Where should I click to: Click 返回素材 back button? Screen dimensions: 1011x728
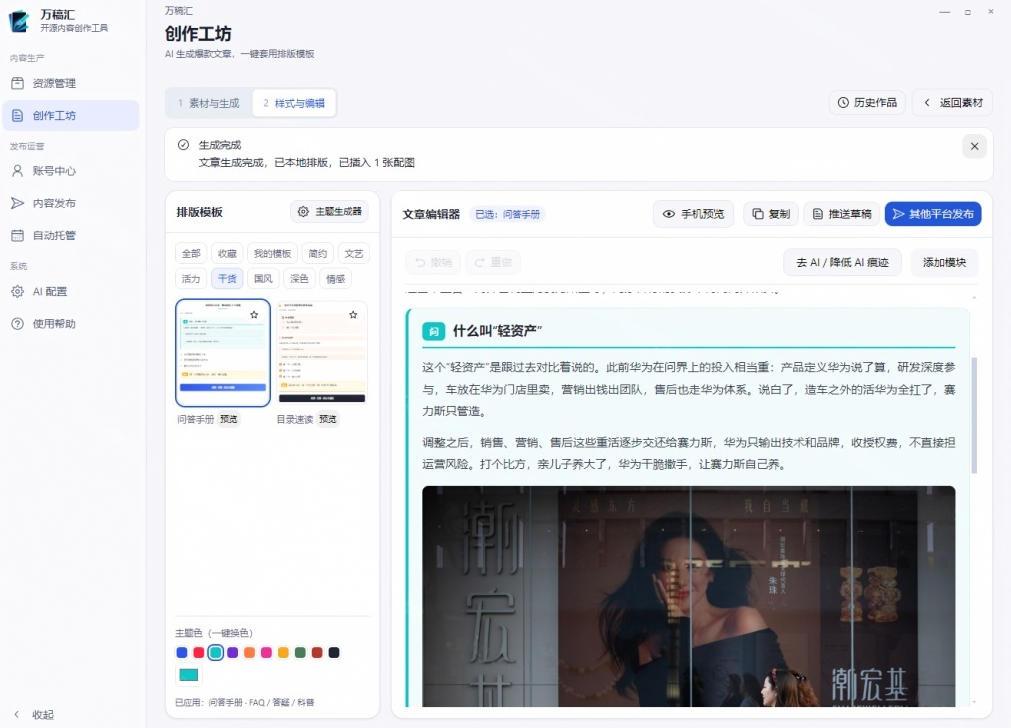tap(953, 103)
